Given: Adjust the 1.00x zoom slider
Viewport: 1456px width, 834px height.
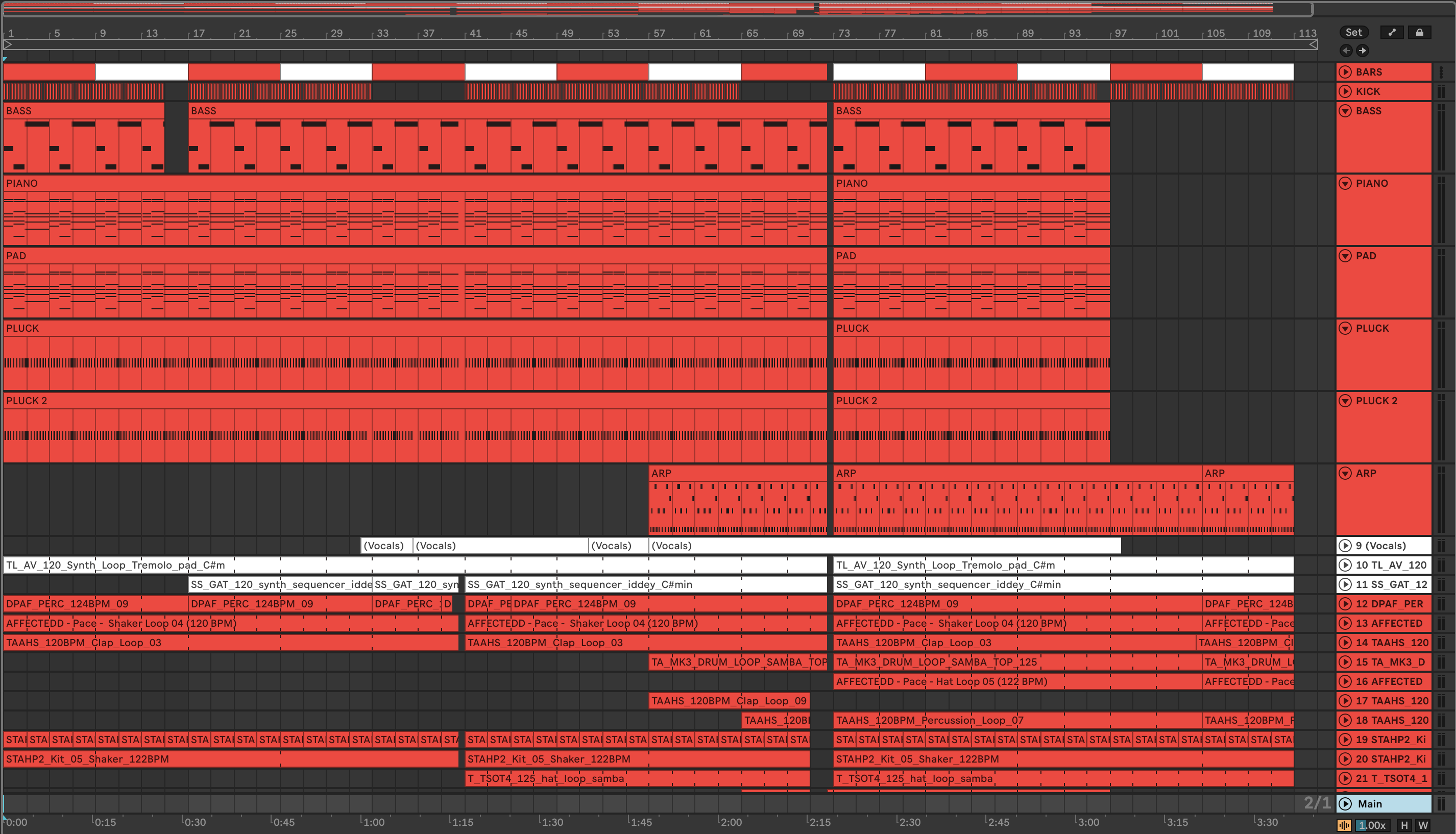Looking at the screenshot, I should 1372,825.
